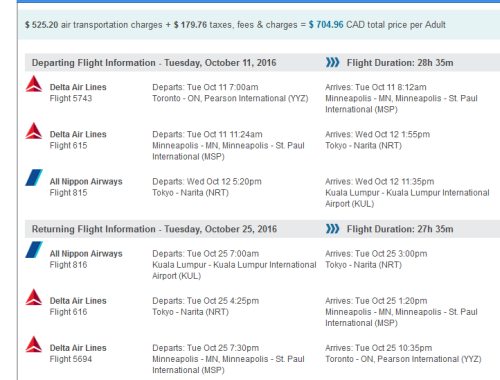The width and height of the screenshot is (500, 380).
Task: Select the Returning Flight Information header
Action: (x=154, y=229)
